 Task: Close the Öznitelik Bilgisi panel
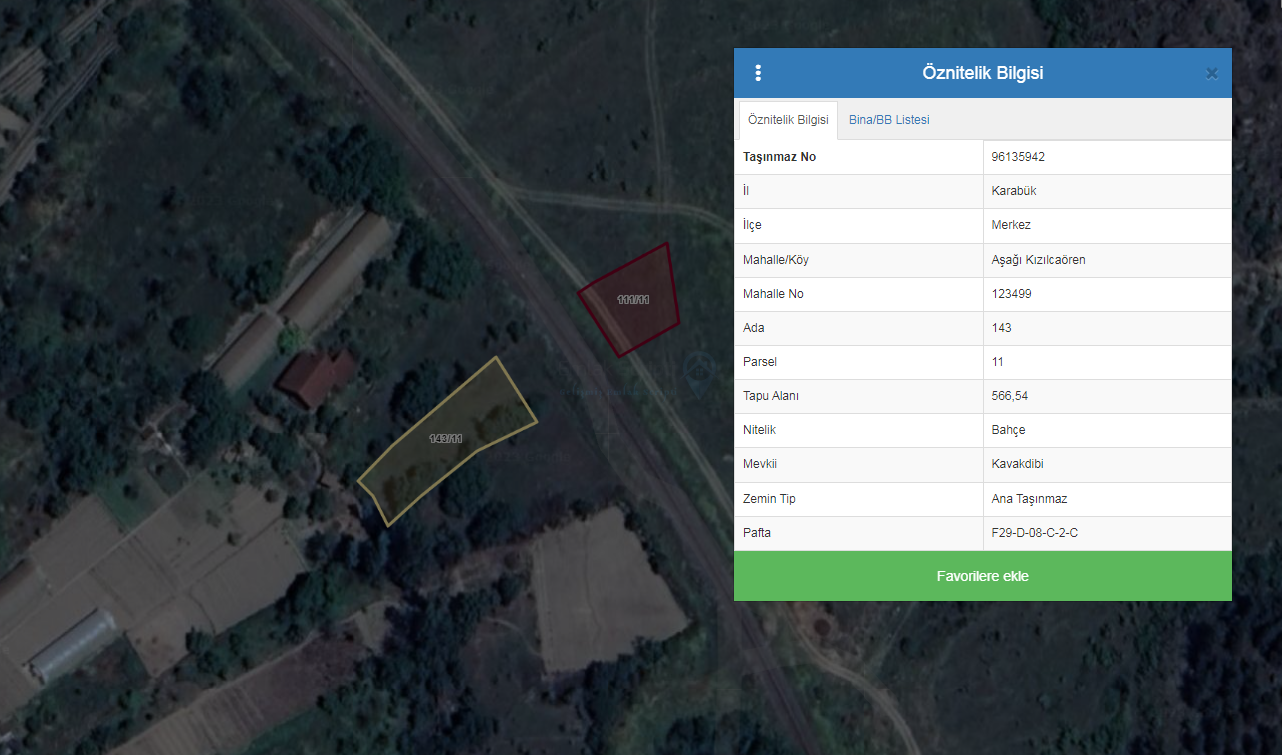tap(1211, 73)
